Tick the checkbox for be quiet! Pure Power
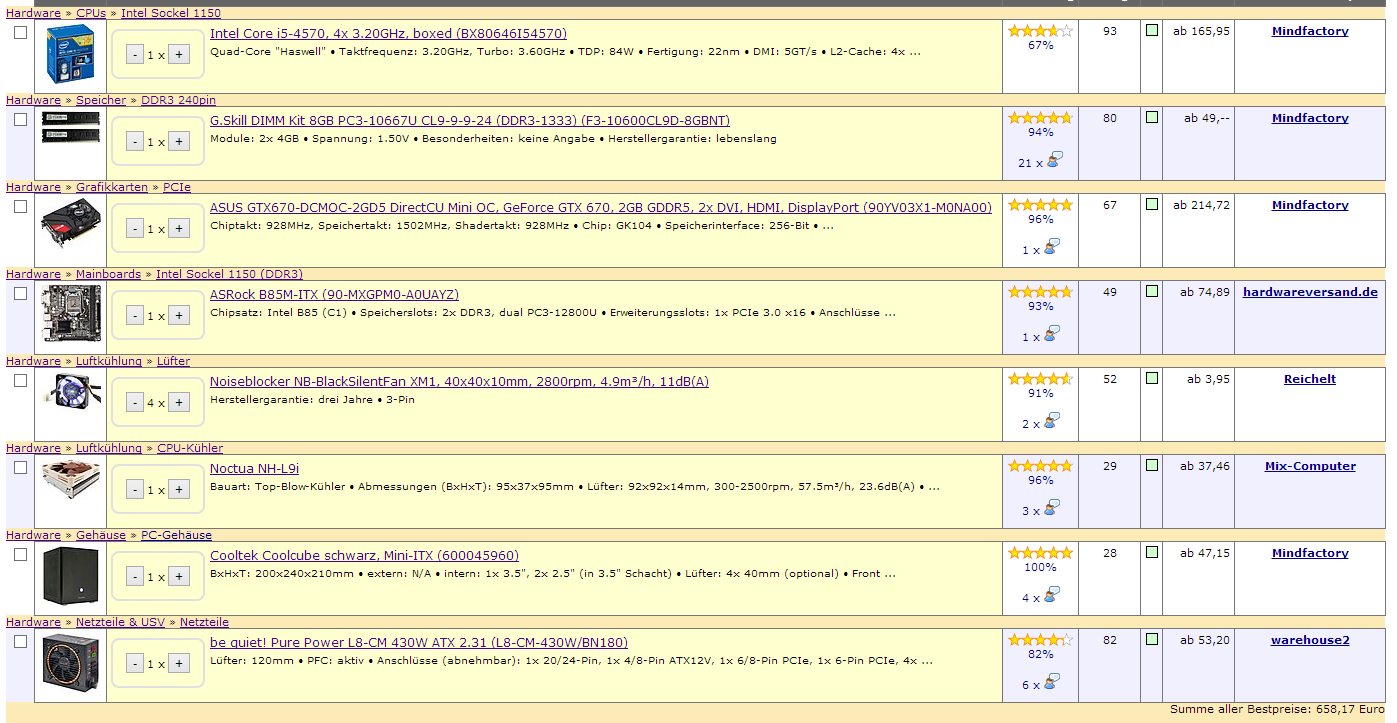Image resolution: width=1397 pixels, height=723 pixels. (x=20, y=641)
